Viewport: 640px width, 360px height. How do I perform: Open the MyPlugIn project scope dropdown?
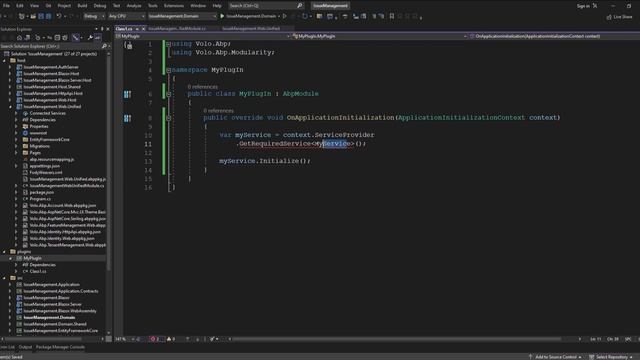pos(203,36)
